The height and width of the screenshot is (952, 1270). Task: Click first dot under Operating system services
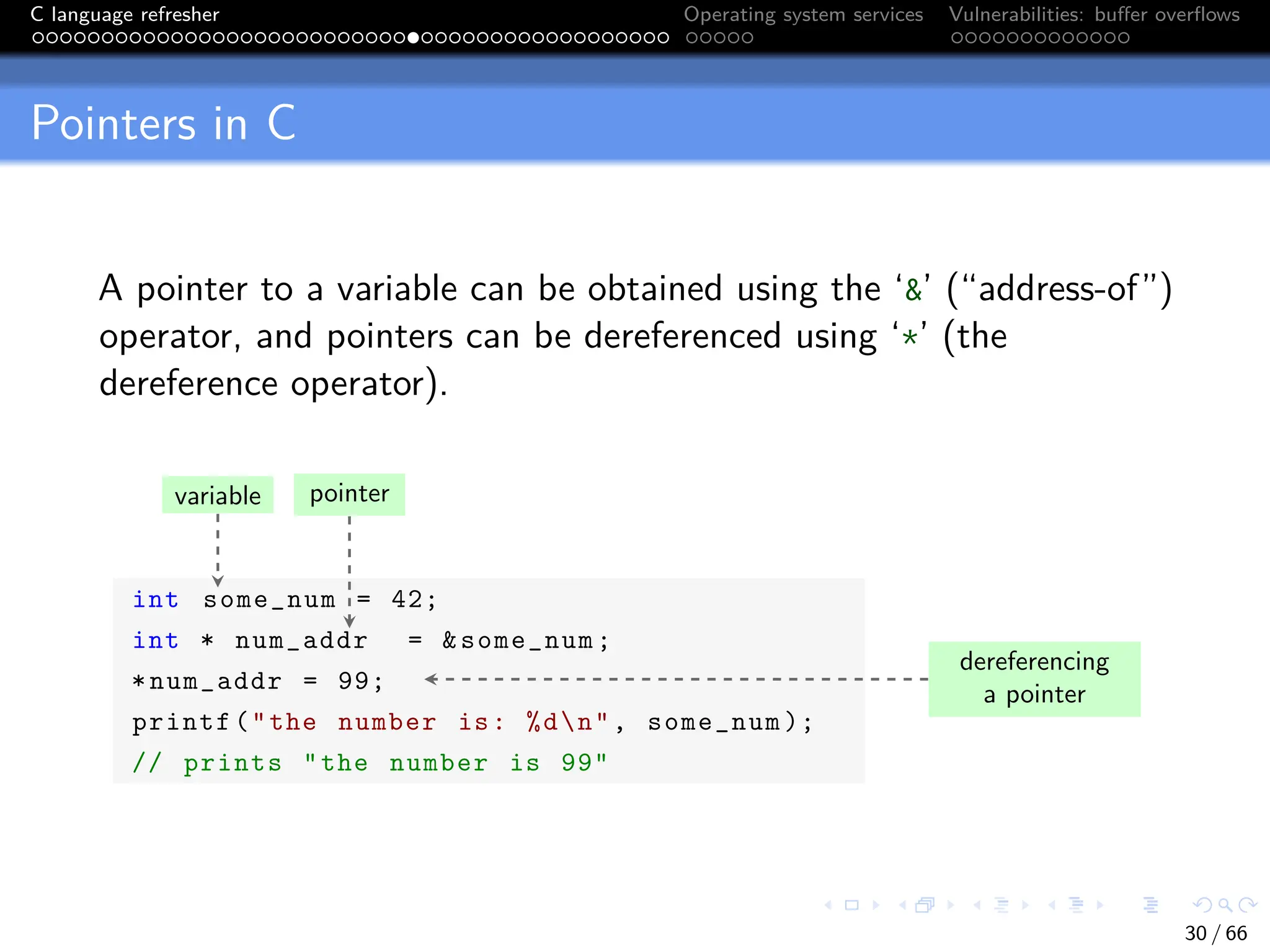[x=692, y=38]
